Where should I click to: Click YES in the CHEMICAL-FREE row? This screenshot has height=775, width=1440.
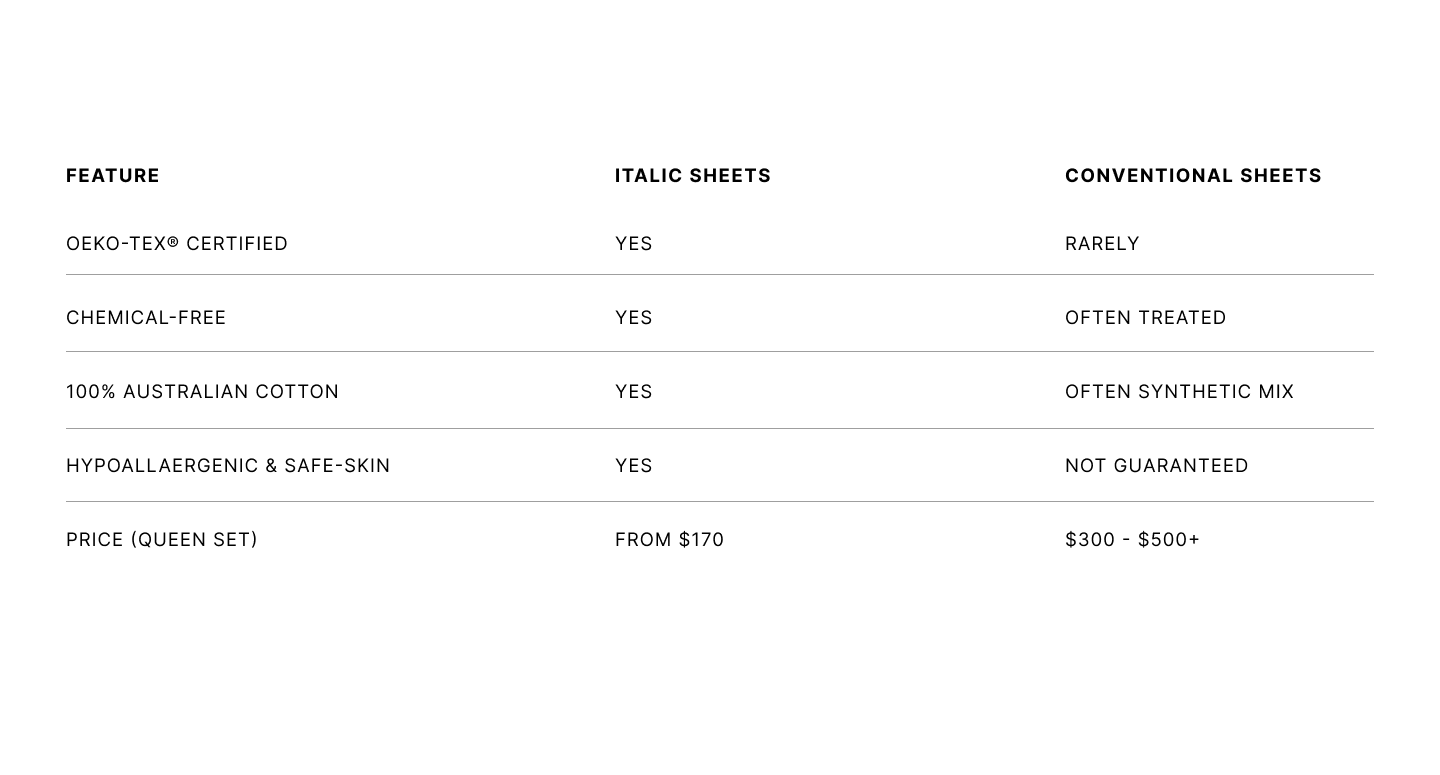point(634,318)
